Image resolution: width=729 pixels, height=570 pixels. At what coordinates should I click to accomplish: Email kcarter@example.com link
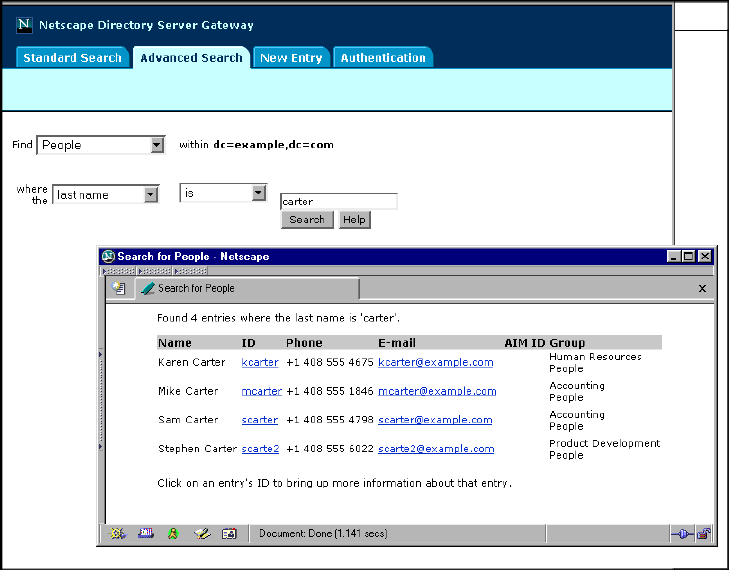pos(436,362)
